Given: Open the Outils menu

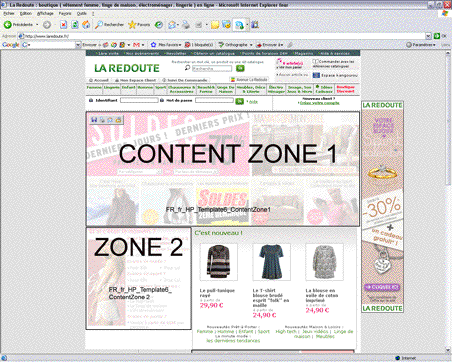Looking at the screenshot, I should click(x=82, y=14).
